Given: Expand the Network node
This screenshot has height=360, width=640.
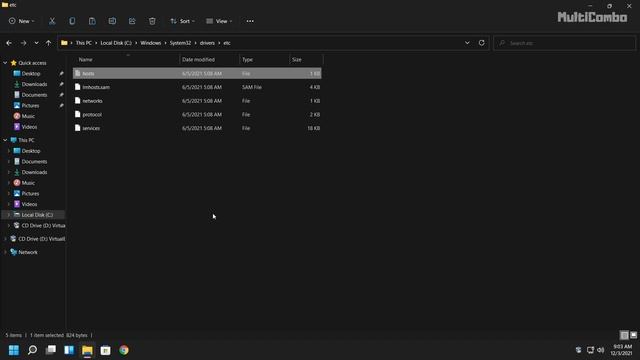Looking at the screenshot, I should click(x=5, y=252).
